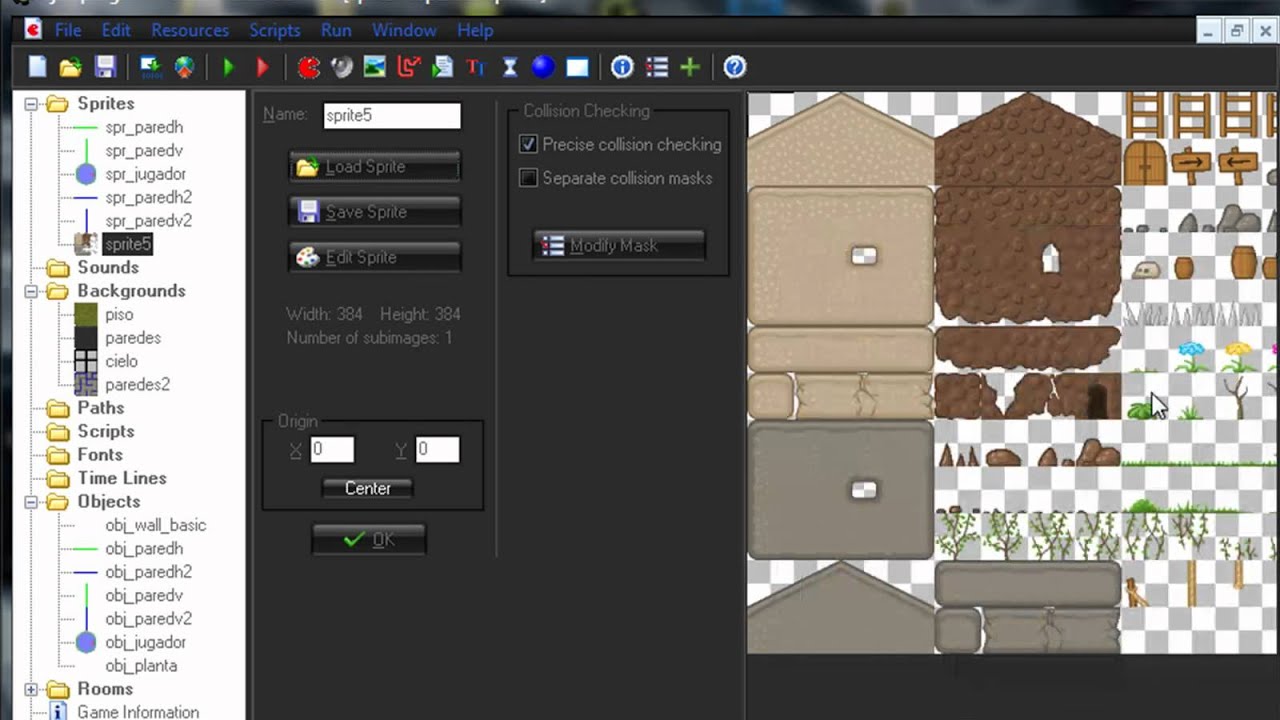This screenshot has height=720, width=1280.
Task: Click the Scripts folder icon
Action: click(x=58, y=432)
